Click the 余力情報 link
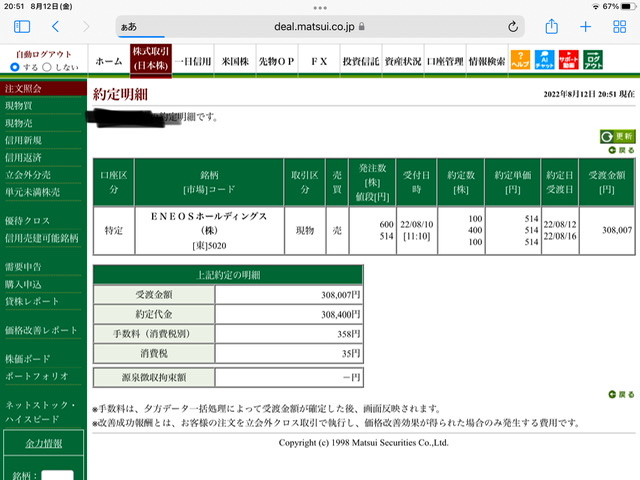This screenshot has width=640, height=480. click(x=44, y=443)
